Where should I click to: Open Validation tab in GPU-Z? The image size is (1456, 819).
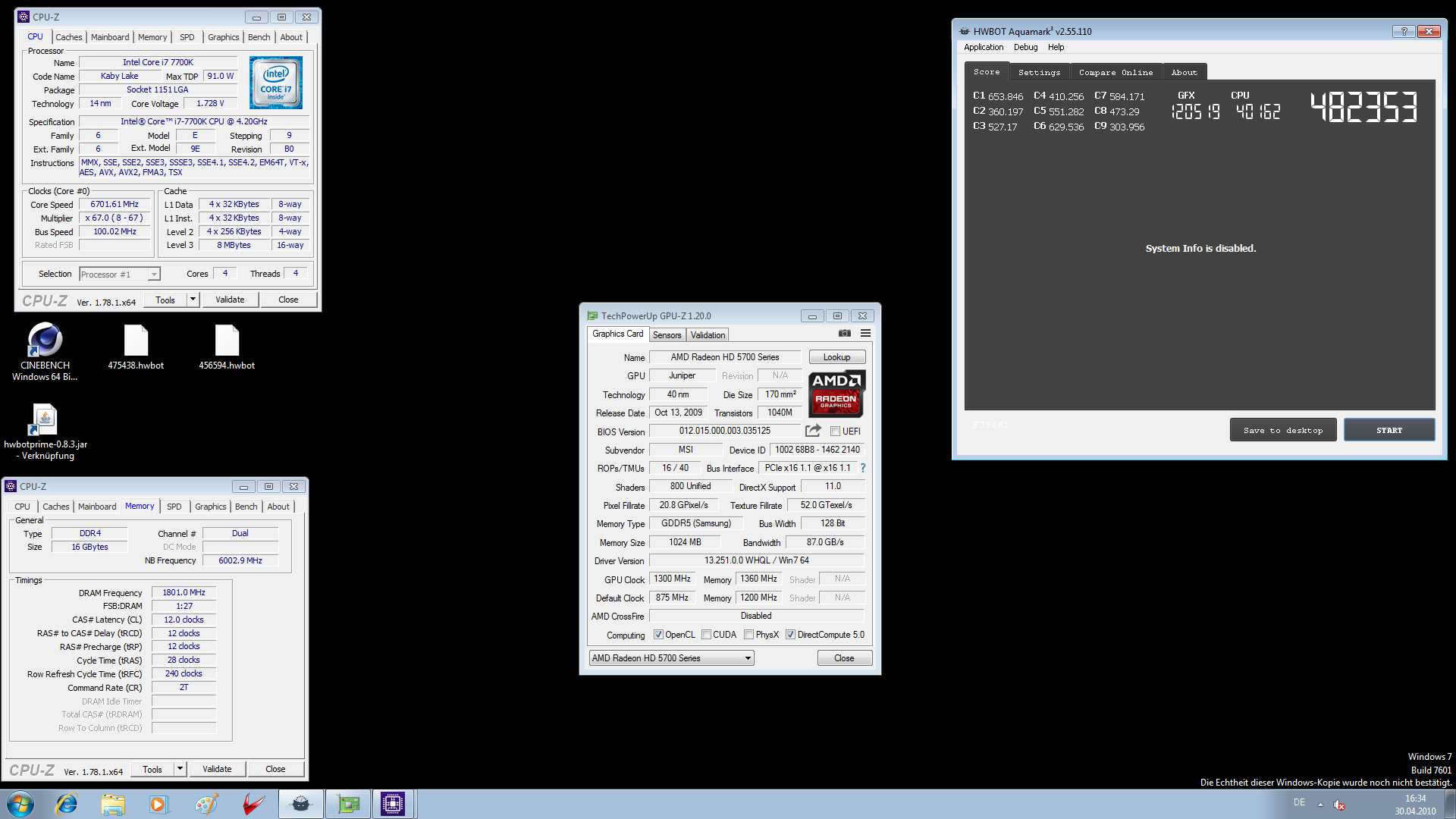(708, 335)
